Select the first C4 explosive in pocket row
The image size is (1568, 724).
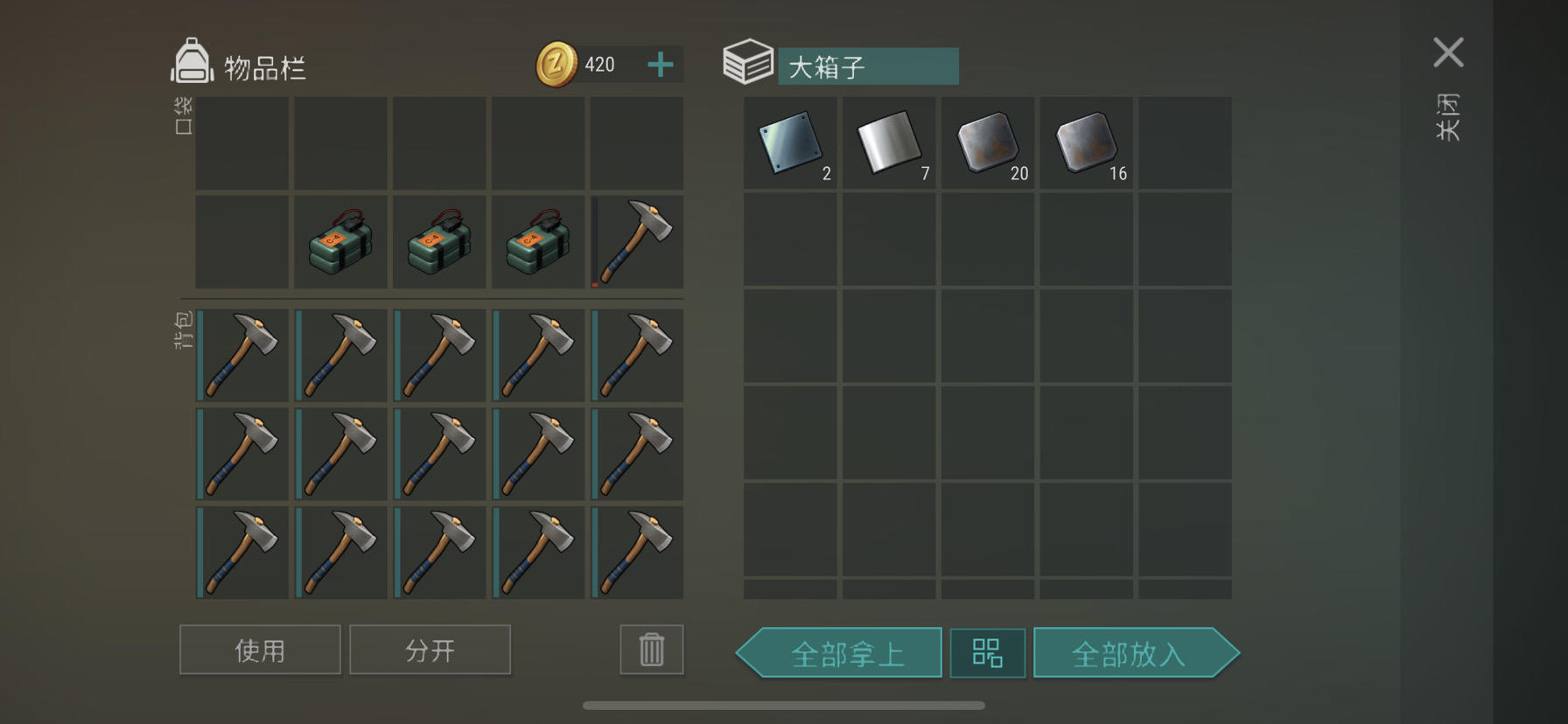340,242
